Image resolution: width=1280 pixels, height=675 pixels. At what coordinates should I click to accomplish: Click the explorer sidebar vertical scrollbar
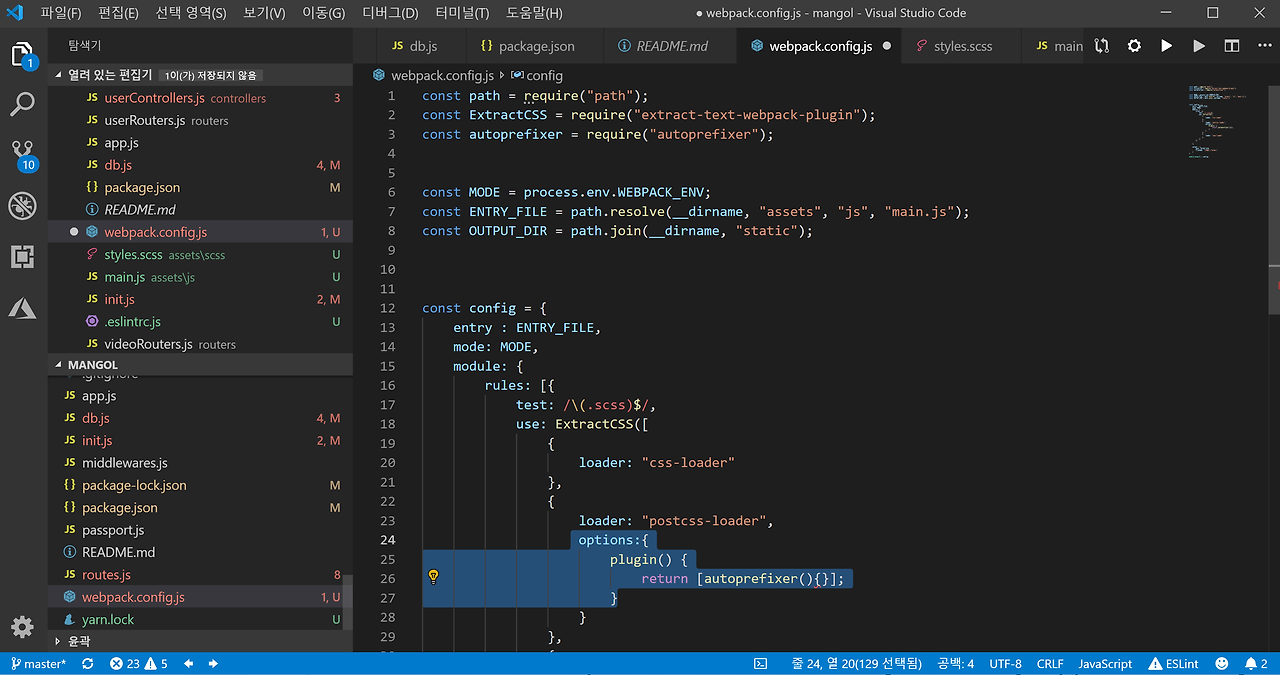tap(347, 601)
